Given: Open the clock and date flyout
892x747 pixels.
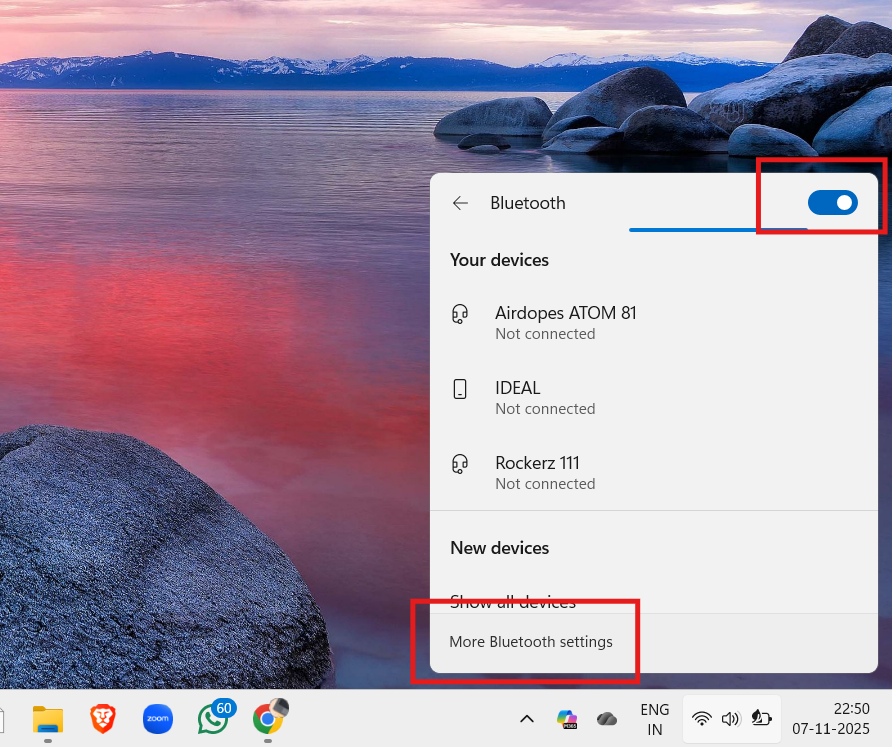Looking at the screenshot, I should pyautogui.click(x=830, y=719).
